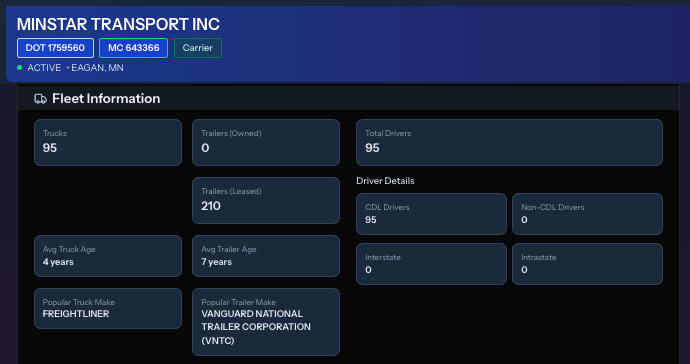Open the Avg Truck Age card
The width and height of the screenshot is (690, 364).
(x=108, y=256)
